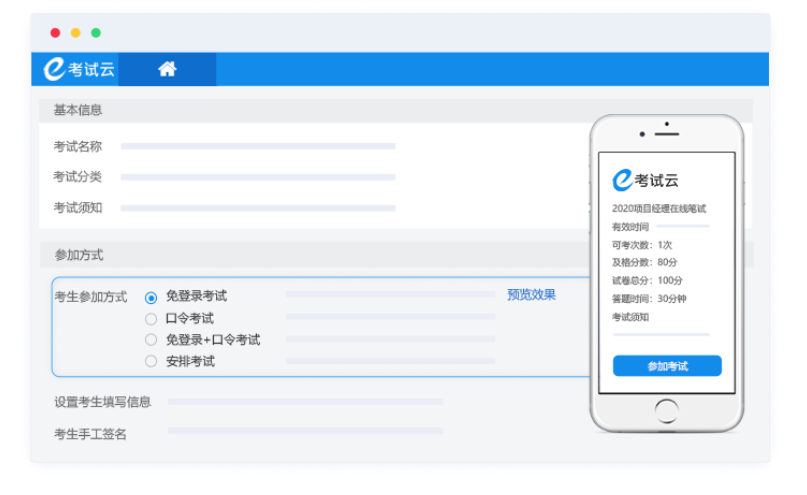Screen dimensions: 807x495
Task: Choose the 免登录+口令考试 radio option
Action: [x=151, y=340]
